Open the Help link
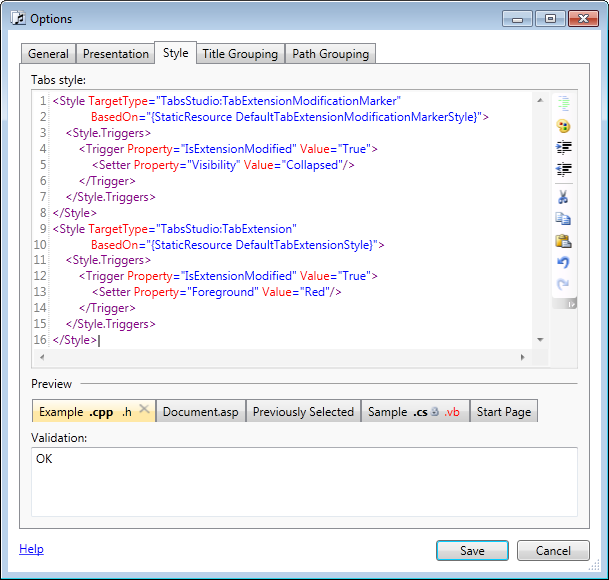Image resolution: width=609 pixels, height=580 pixels. point(31,549)
